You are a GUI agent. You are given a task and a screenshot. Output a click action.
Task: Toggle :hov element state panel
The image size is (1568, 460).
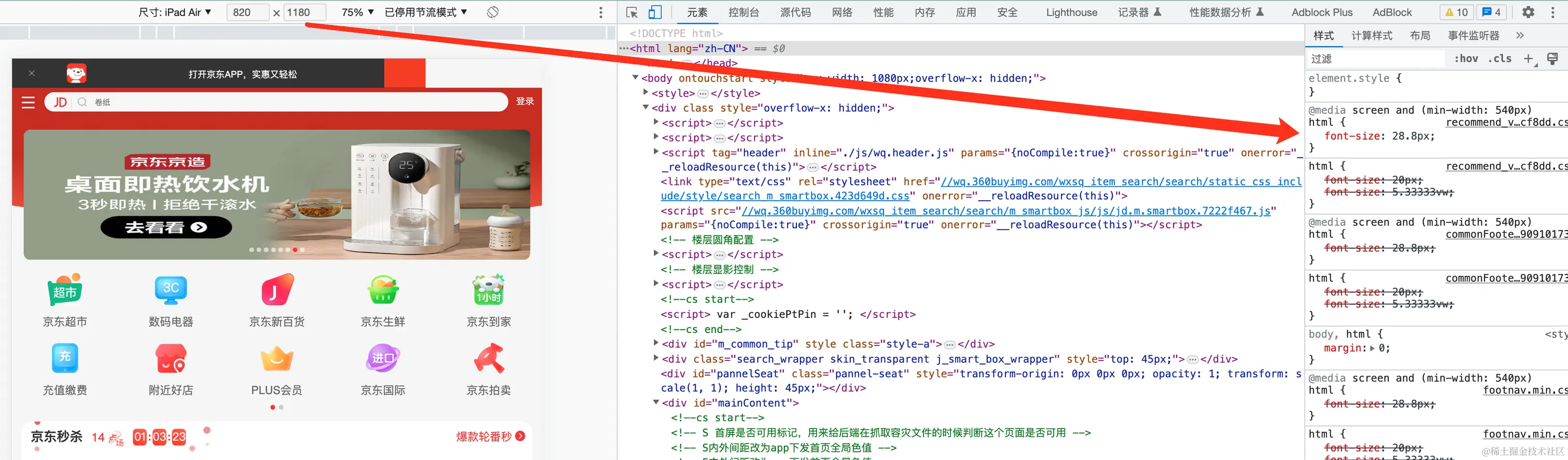click(1466, 59)
